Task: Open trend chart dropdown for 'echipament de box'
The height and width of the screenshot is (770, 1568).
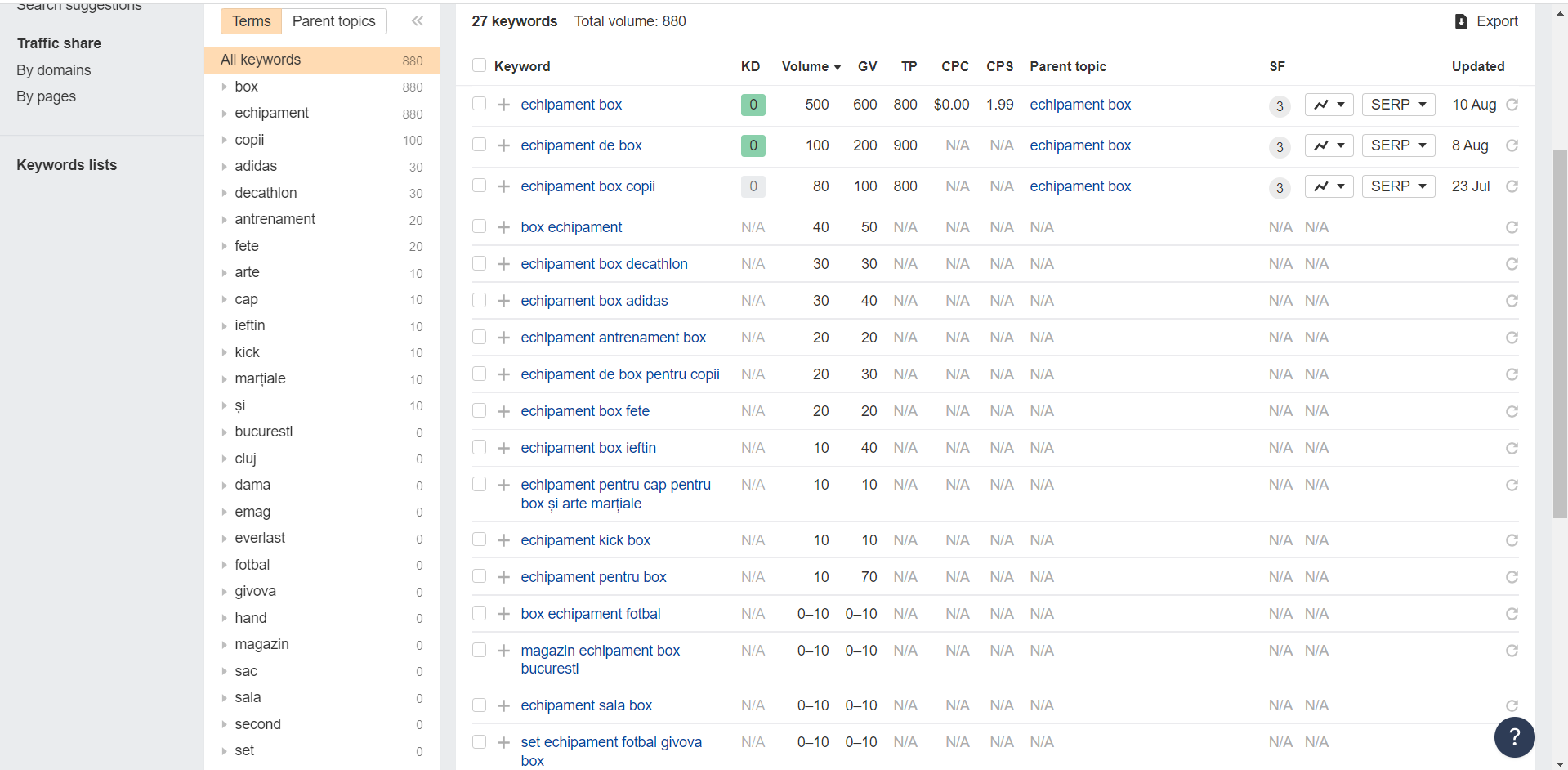Action: (1329, 145)
